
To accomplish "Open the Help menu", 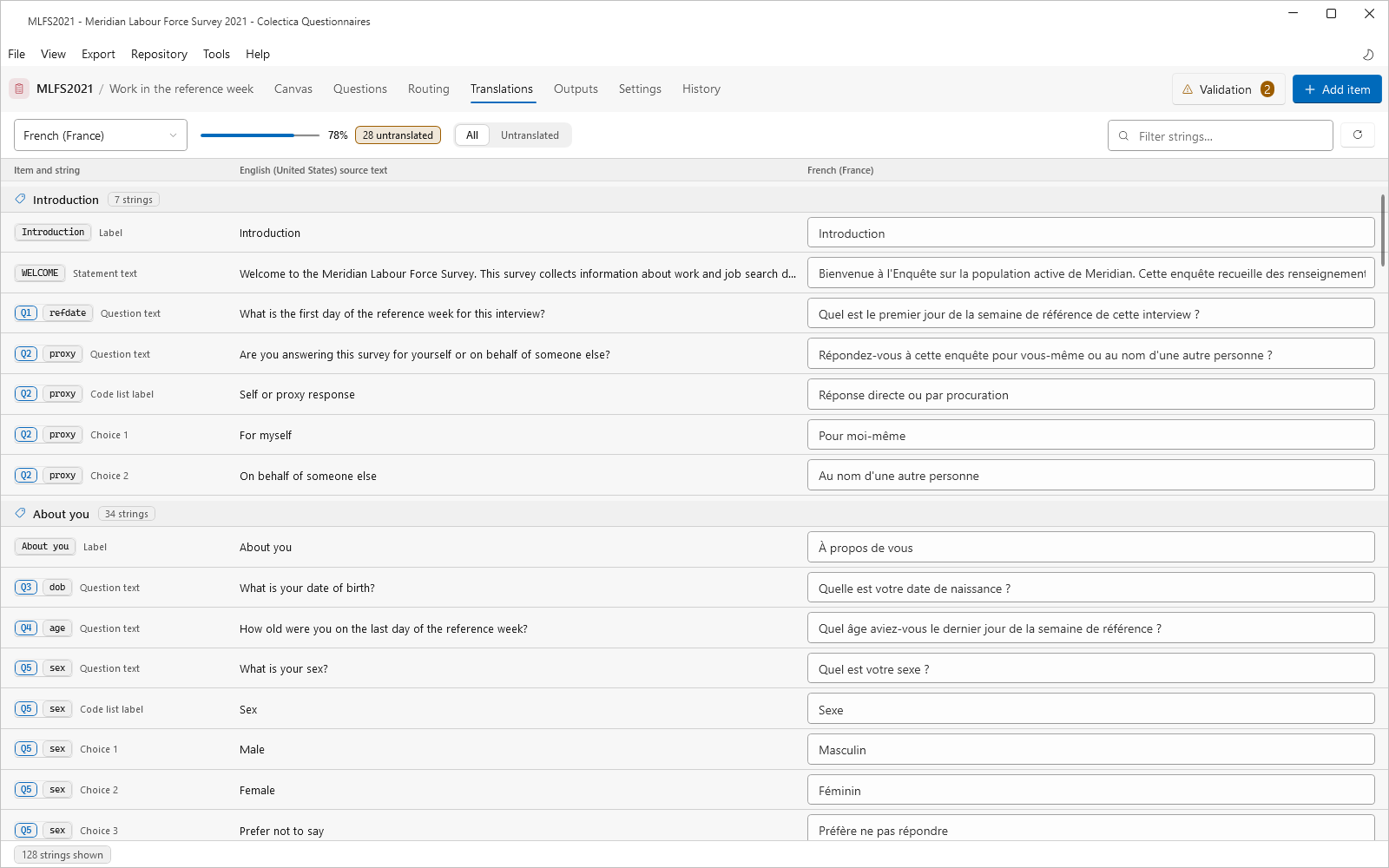I will pos(258,54).
